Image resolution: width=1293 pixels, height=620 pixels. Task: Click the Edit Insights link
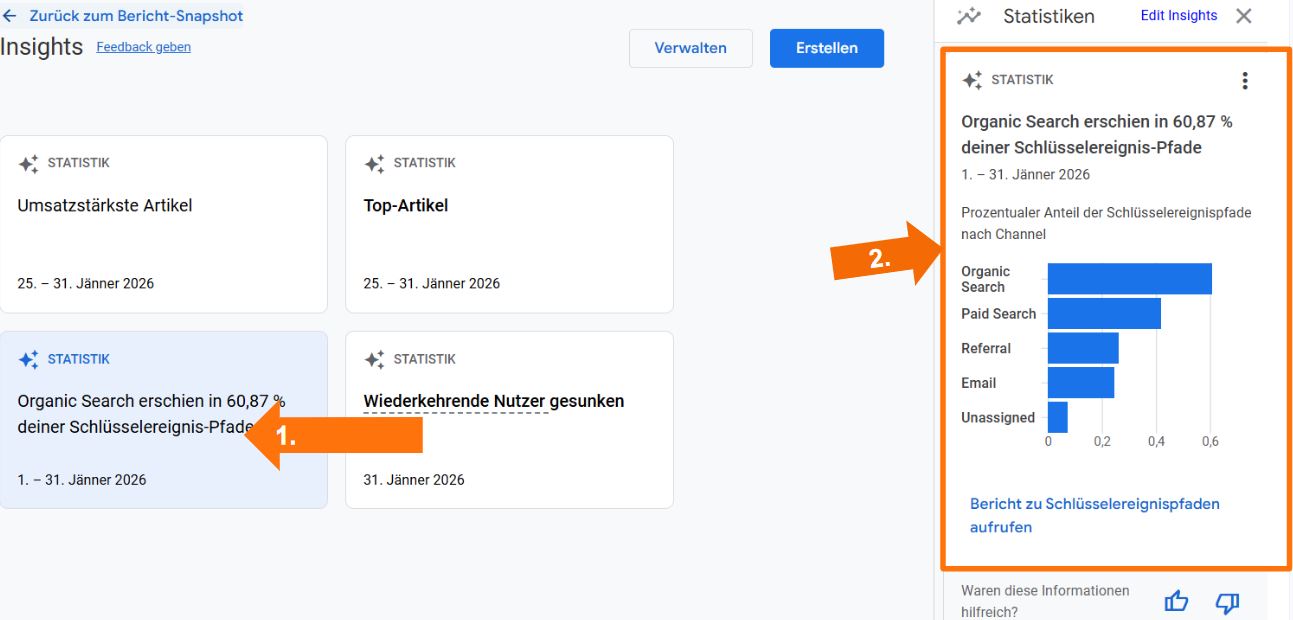click(1179, 15)
